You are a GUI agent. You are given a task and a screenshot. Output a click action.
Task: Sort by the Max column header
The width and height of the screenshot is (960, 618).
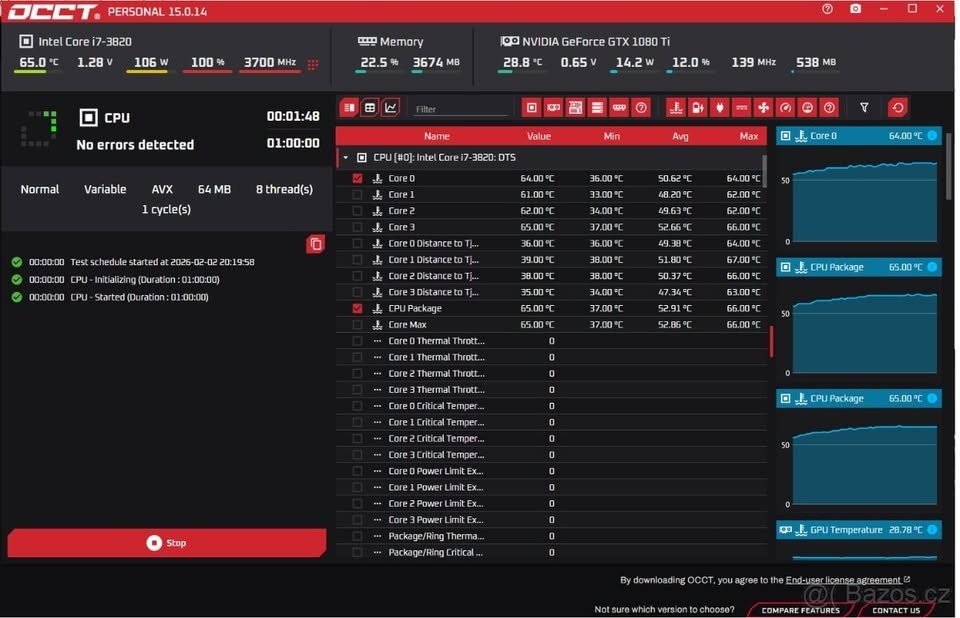pyautogui.click(x=749, y=136)
